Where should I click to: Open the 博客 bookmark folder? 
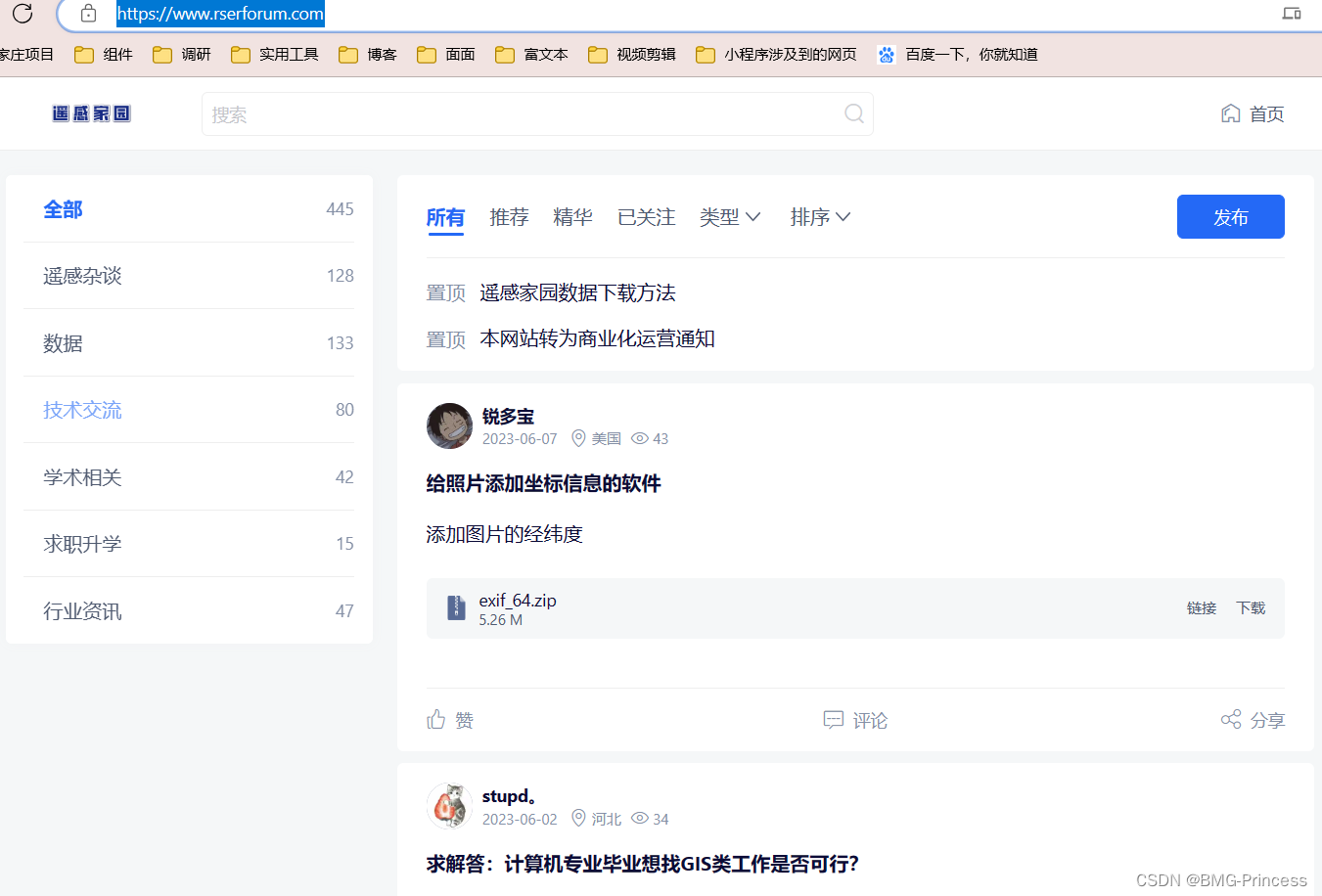[x=368, y=55]
